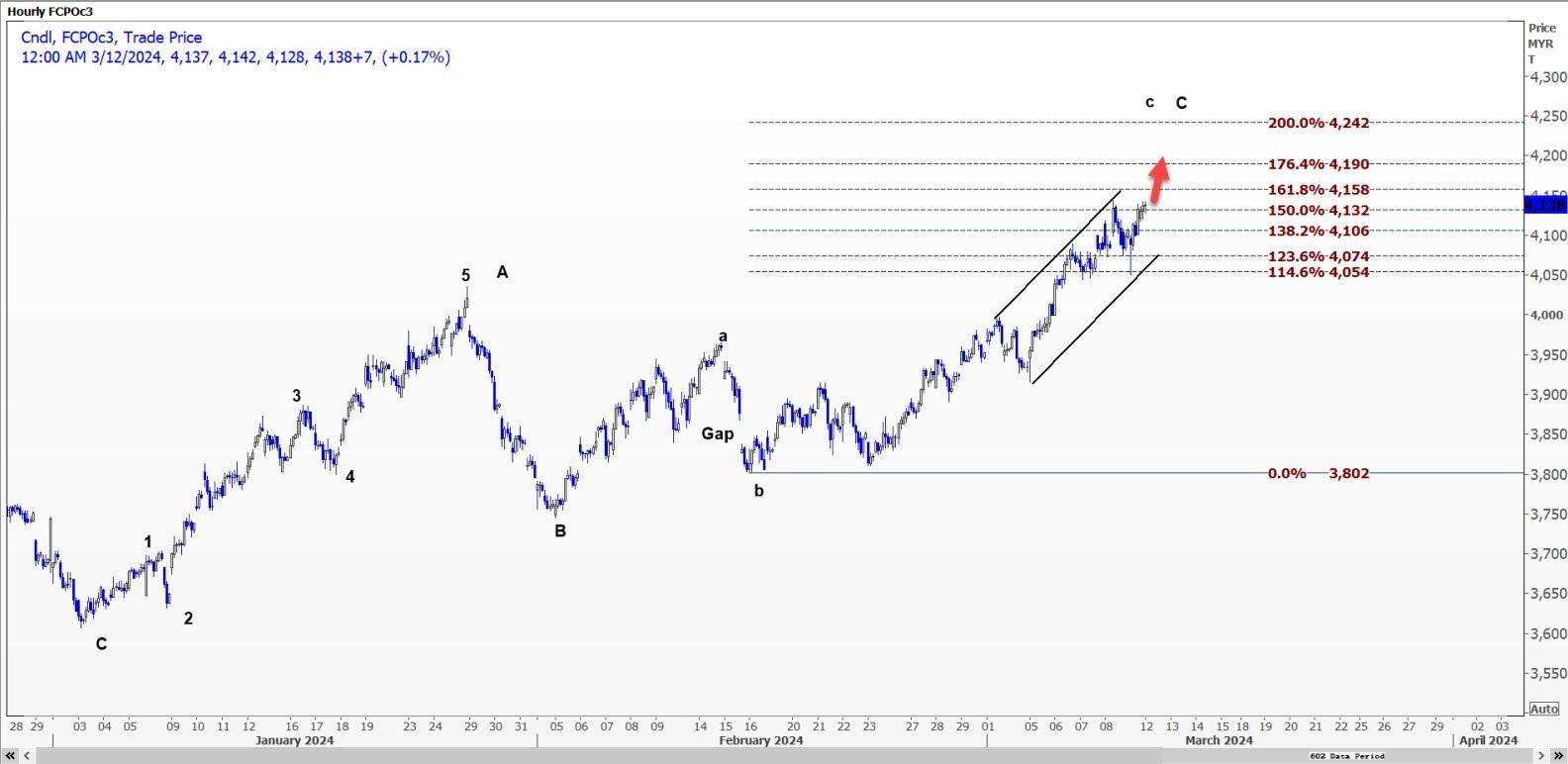Viewport: 1568px width, 764px height.
Task: Step the chart back with the single-left arrow
Action: tap(27, 756)
